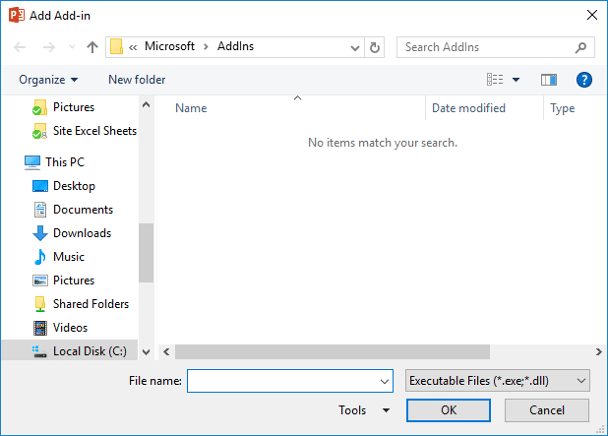
Task: Click horizontal scrollbar left arrow
Action: (x=167, y=352)
